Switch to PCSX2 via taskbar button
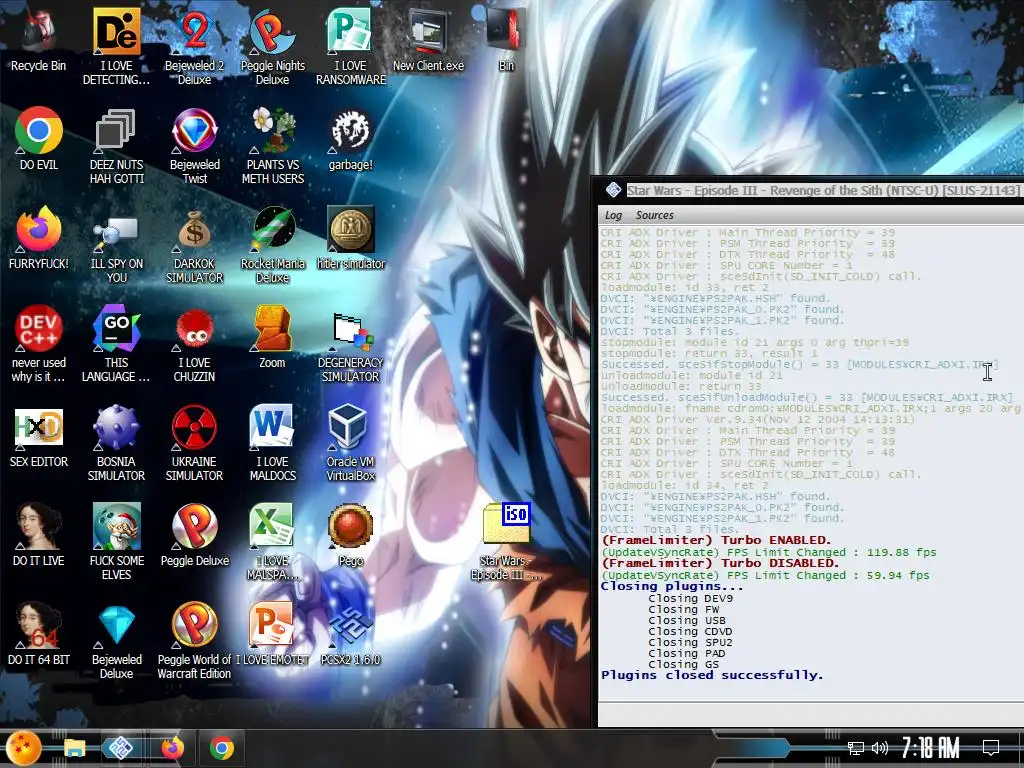 pyautogui.click(x=121, y=748)
